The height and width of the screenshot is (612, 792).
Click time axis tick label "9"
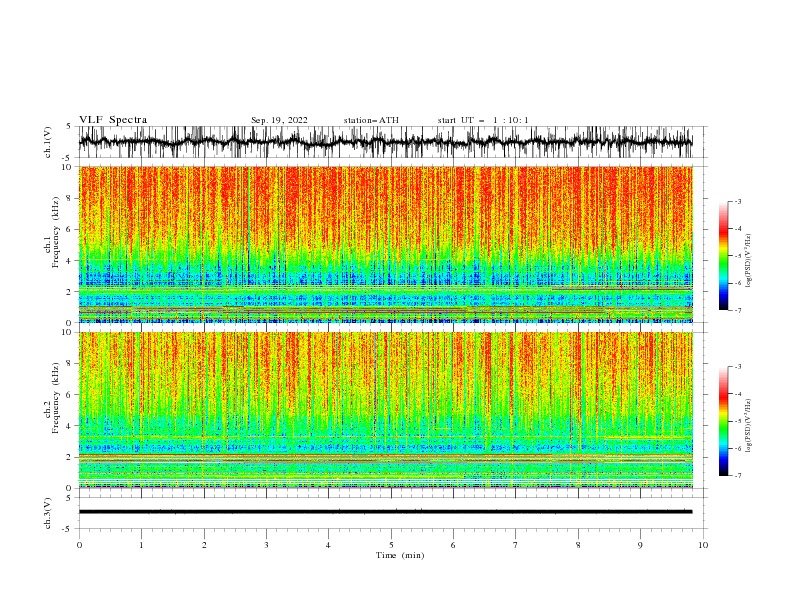point(640,545)
